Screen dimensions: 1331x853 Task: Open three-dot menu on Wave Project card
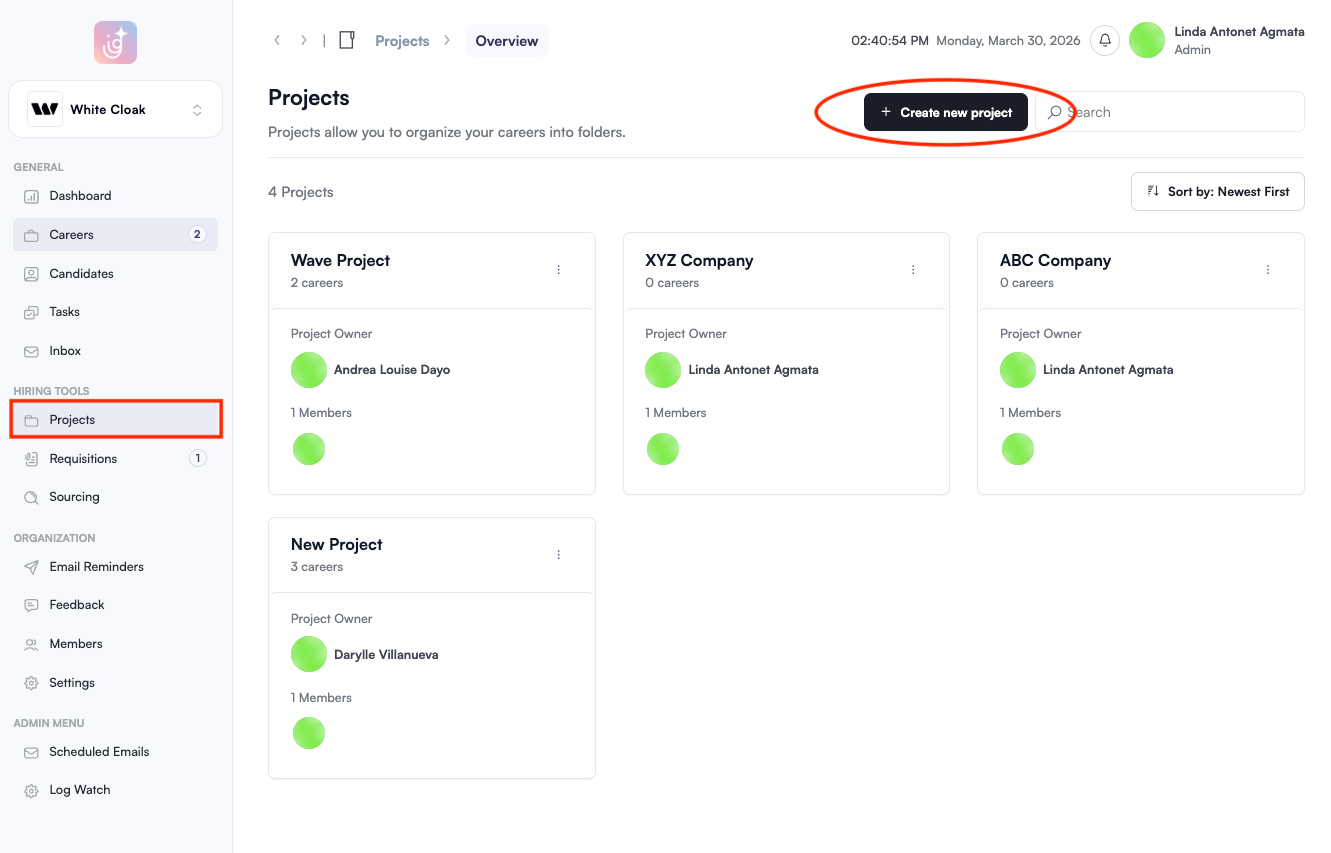558,270
